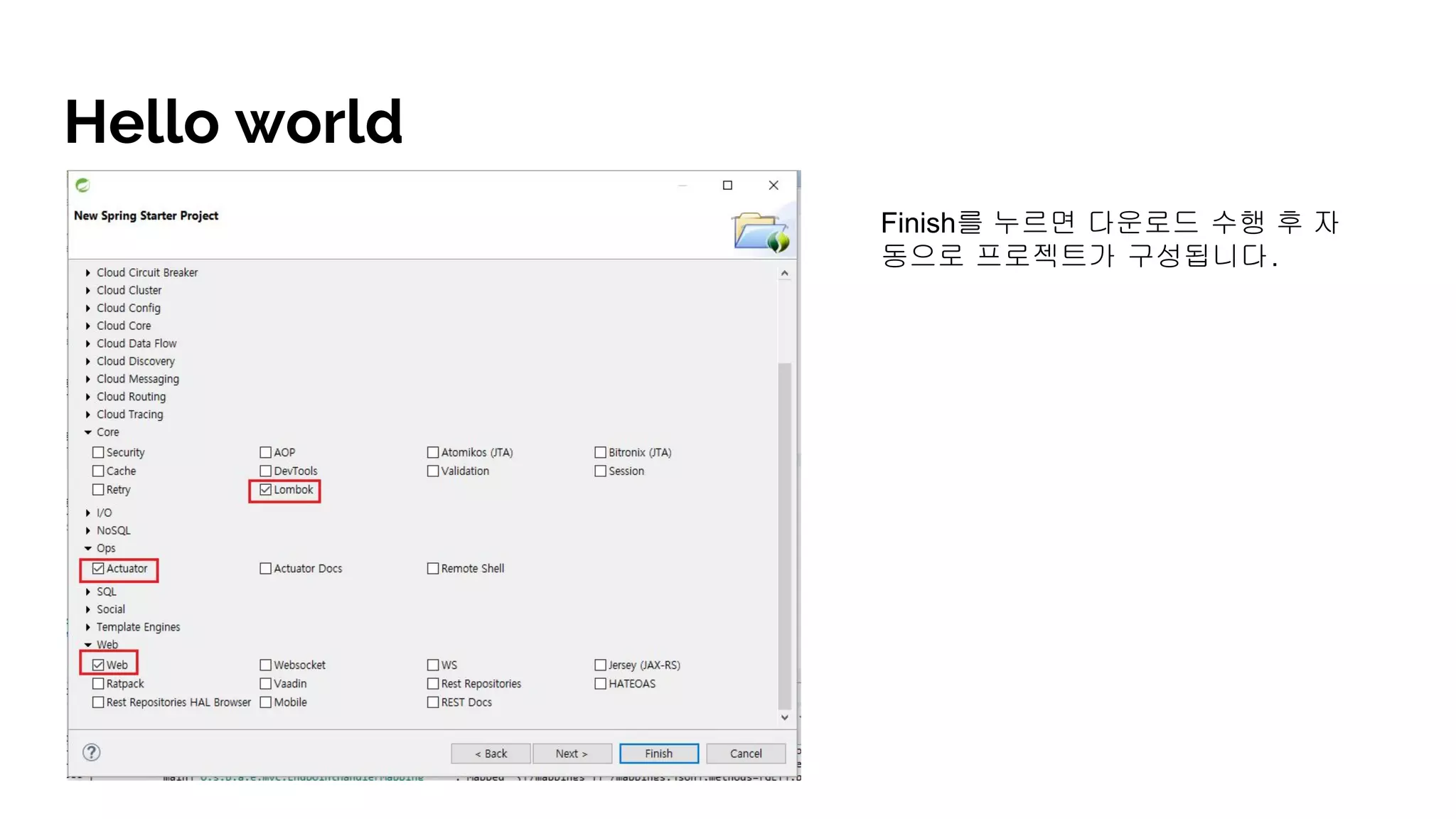Viewport: 1456px width, 819px height.
Task: Expand the Template Engines section
Action: coord(87,628)
